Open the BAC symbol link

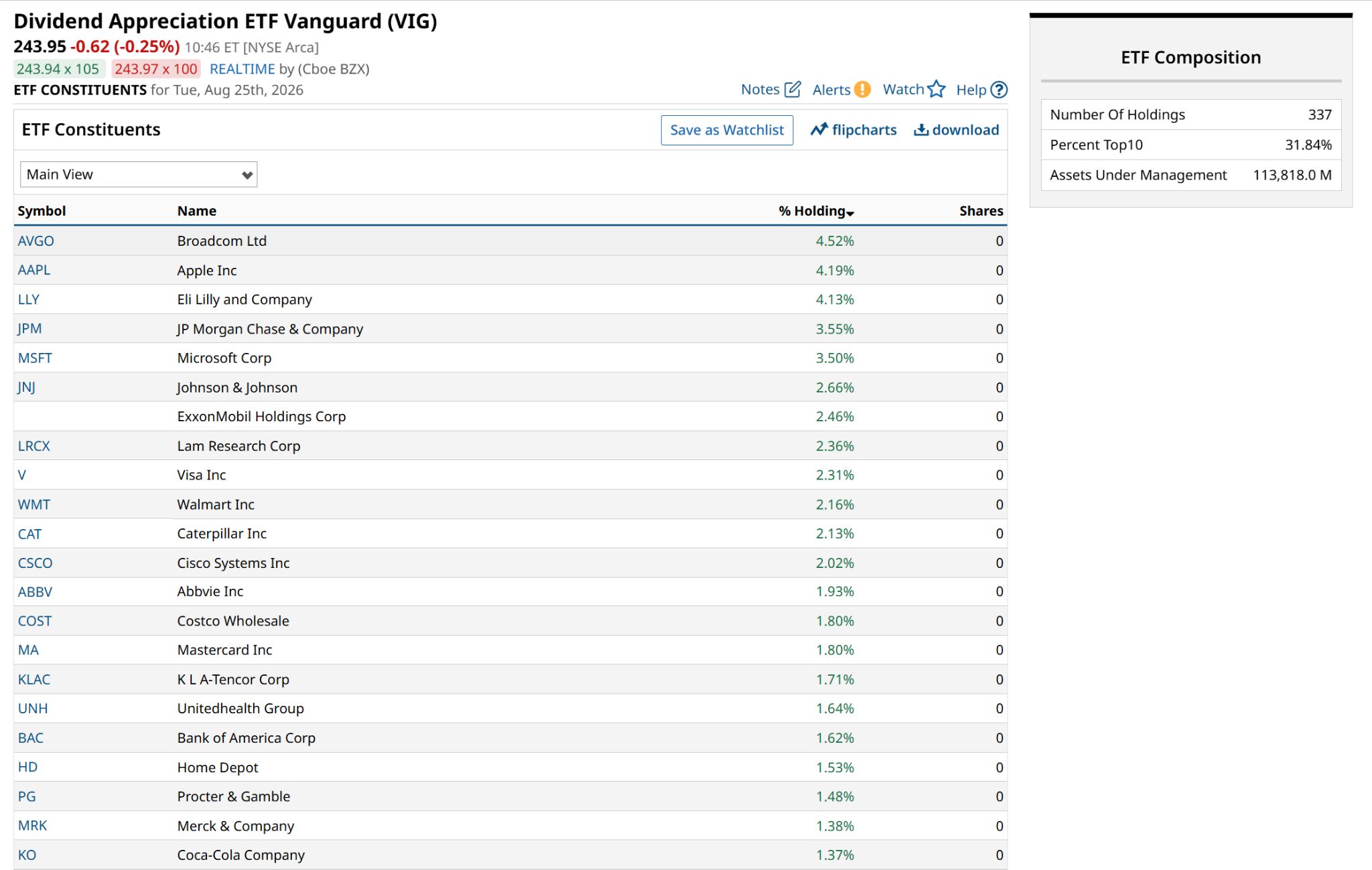(x=31, y=738)
